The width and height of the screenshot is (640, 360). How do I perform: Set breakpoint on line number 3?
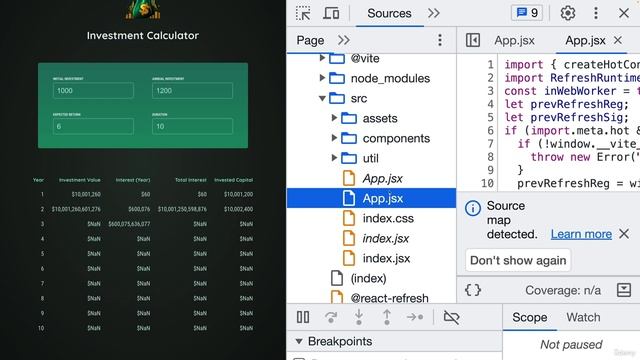[x=490, y=91]
